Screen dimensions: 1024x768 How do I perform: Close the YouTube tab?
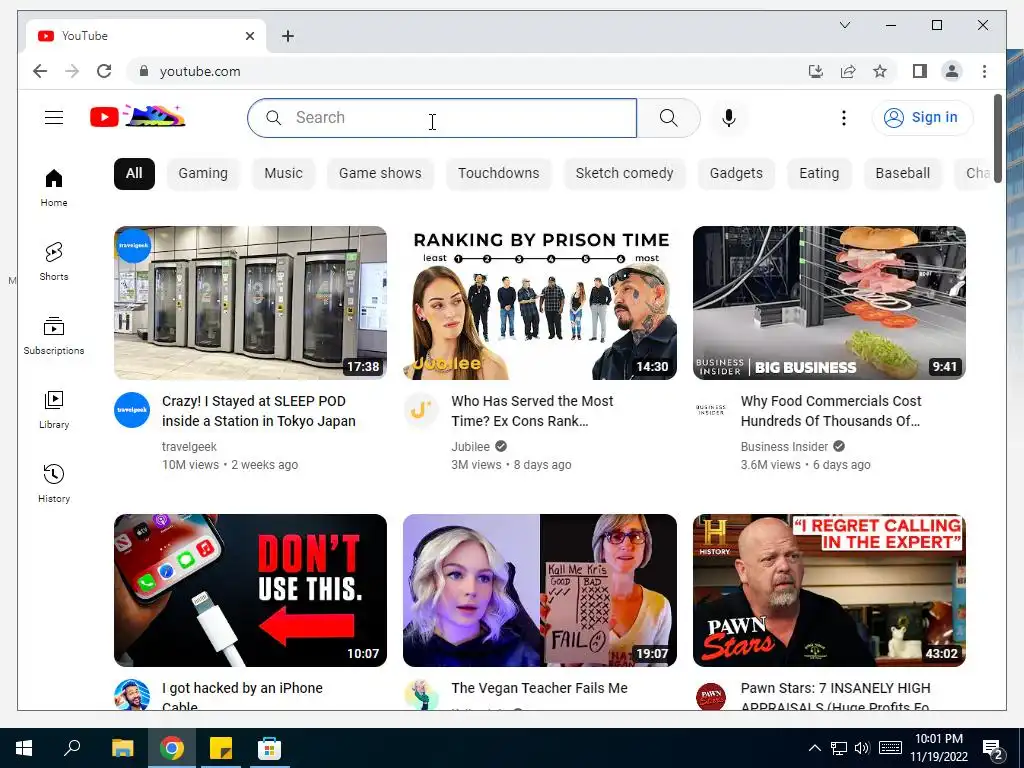pyautogui.click(x=249, y=36)
